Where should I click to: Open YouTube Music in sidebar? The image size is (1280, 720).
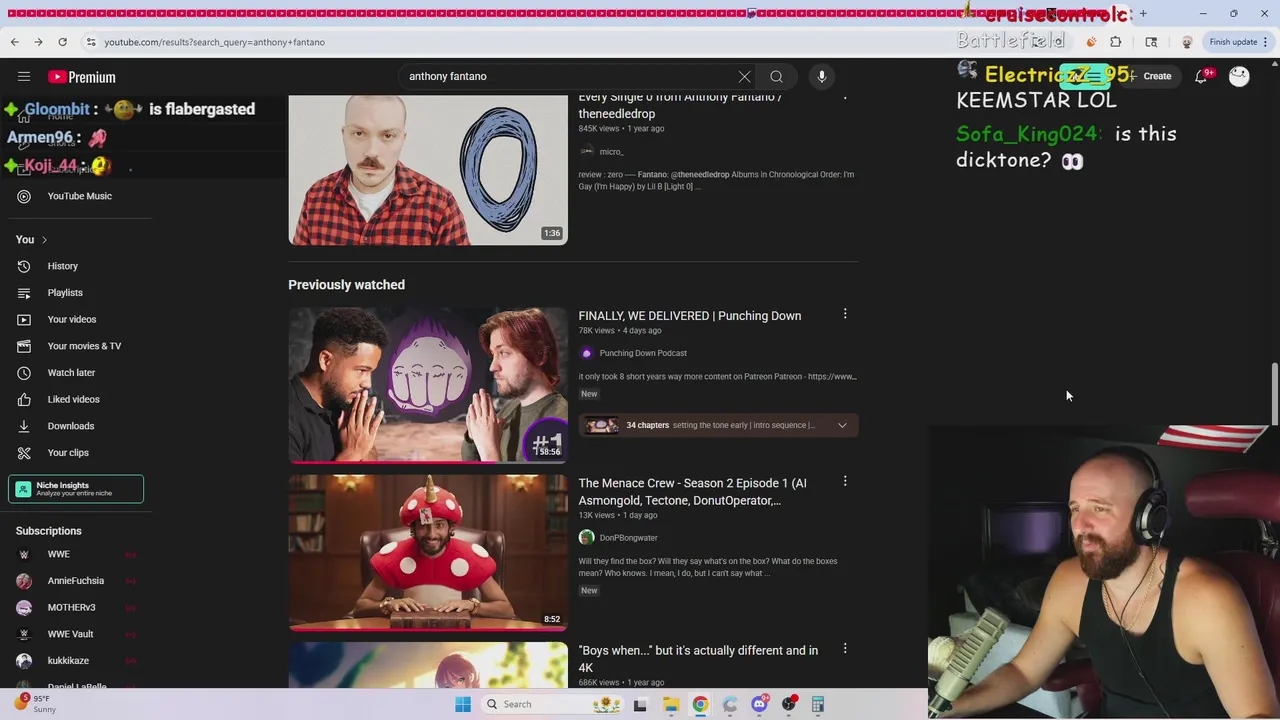pos(79,196)
